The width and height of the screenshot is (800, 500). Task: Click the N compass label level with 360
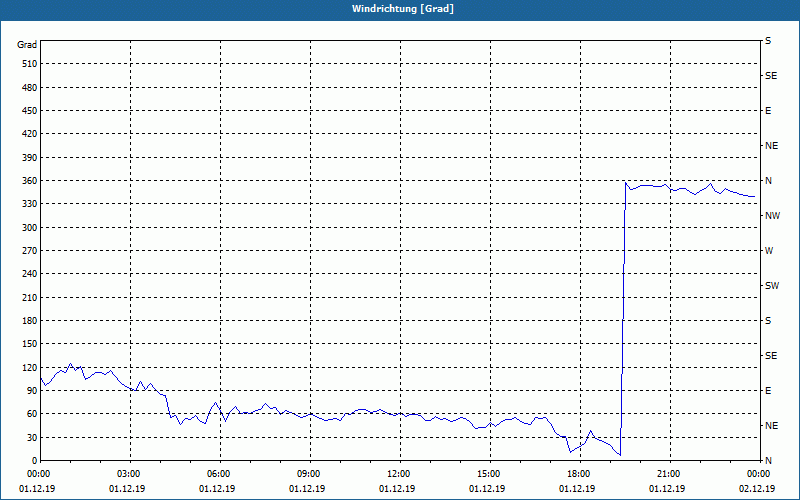coord(768,181)
